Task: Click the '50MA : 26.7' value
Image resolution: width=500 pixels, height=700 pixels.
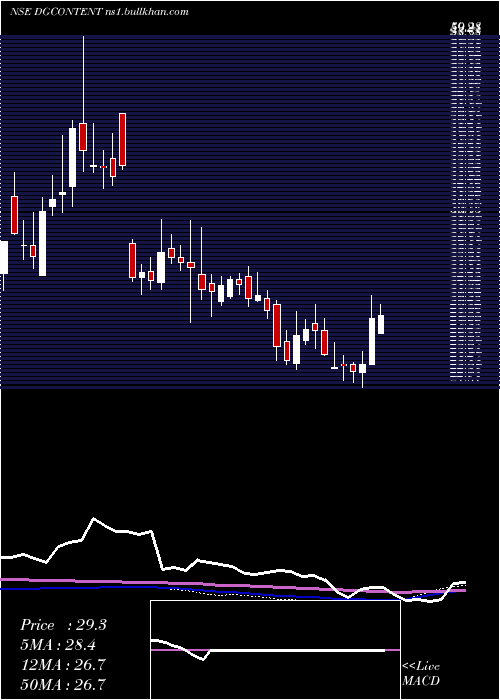Action: [x=62, y=684]
